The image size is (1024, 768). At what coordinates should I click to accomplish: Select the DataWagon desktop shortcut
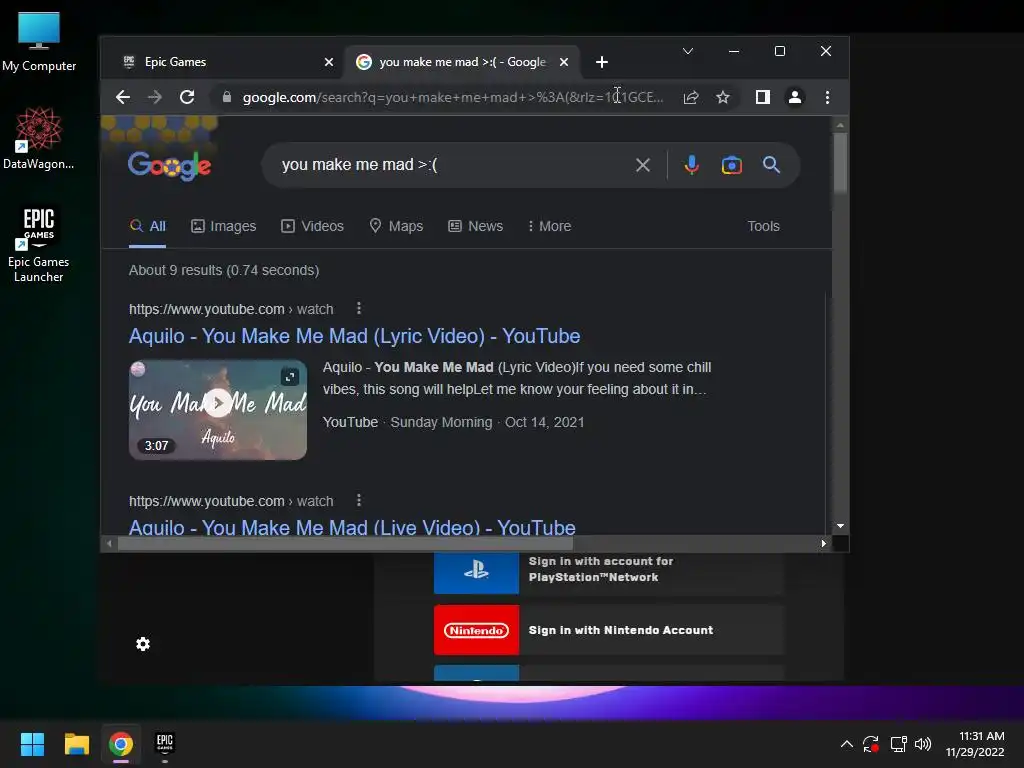click(39, 138)
